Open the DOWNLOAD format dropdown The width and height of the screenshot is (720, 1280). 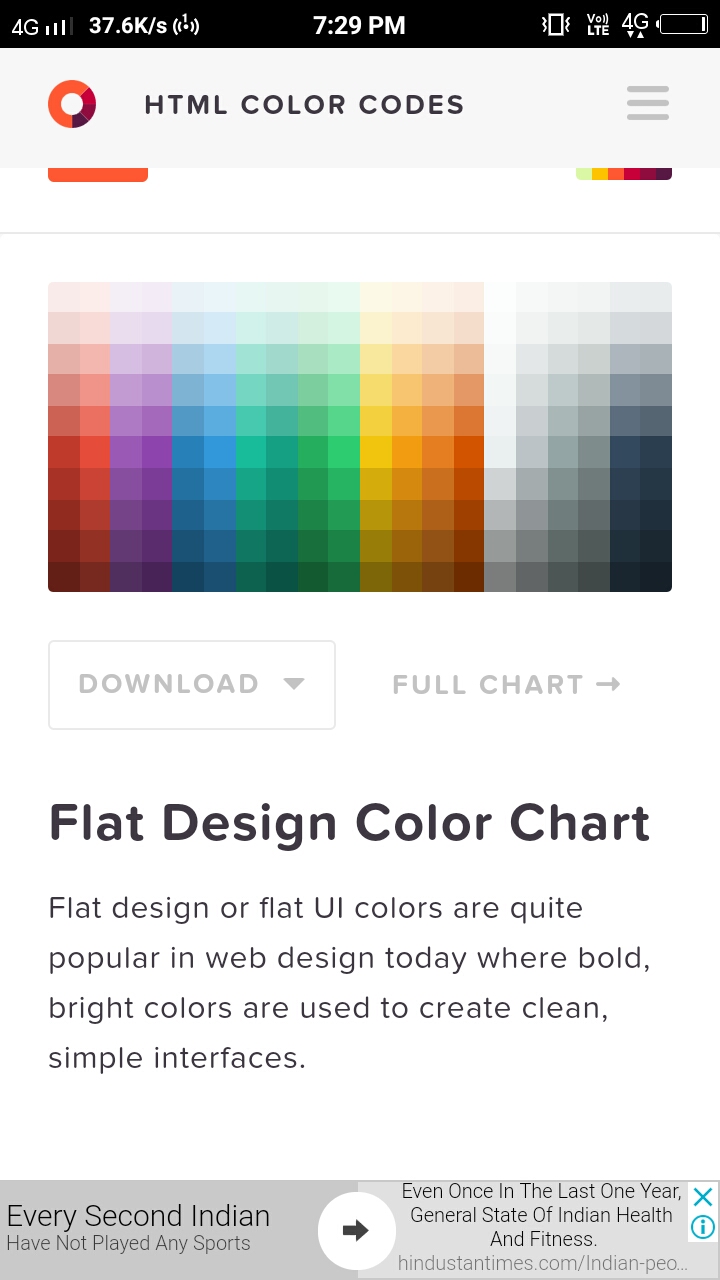pyautogui.click(x=191, y=684)
